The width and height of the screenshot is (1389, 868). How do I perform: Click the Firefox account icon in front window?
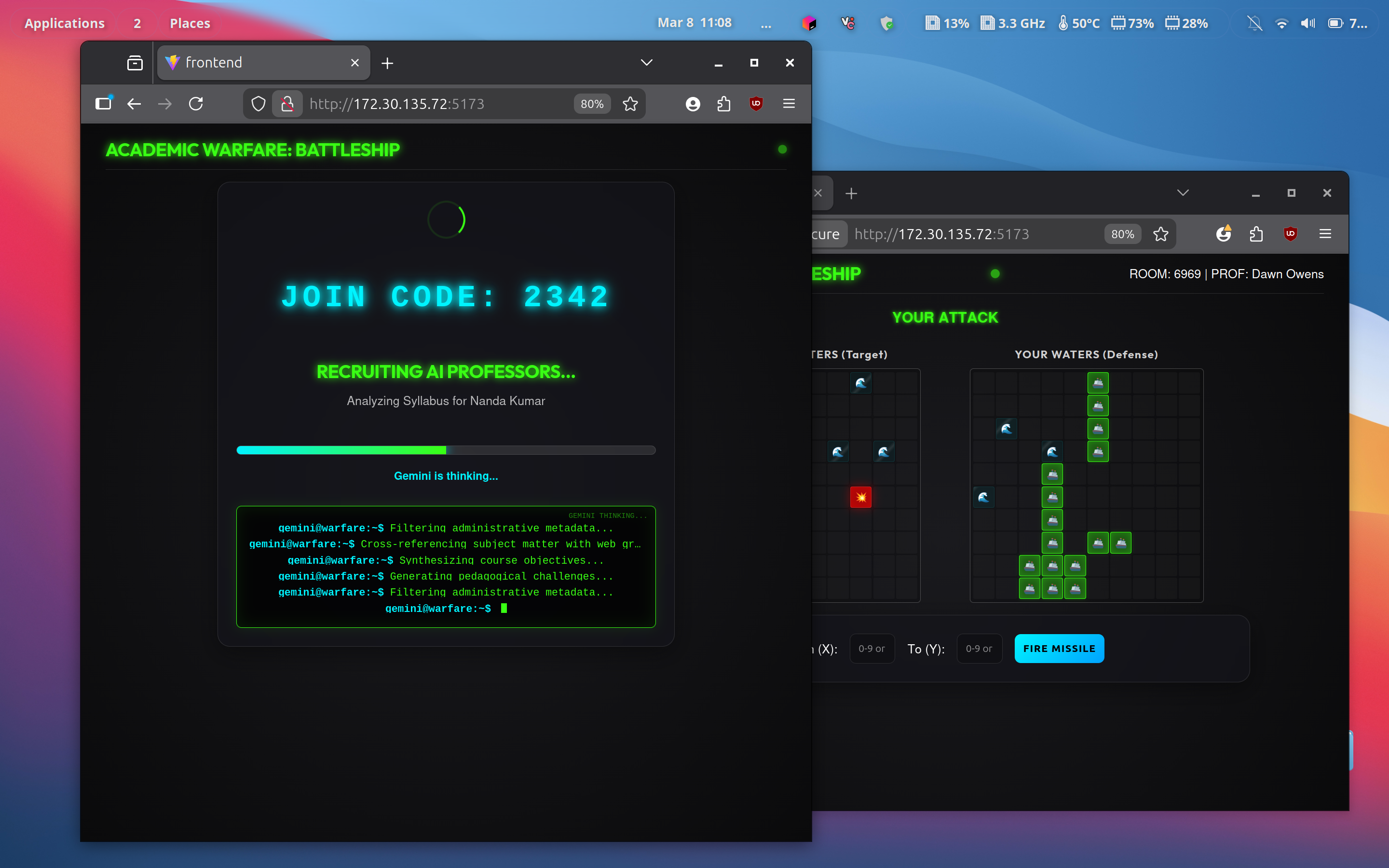click(x=693, y=104)
